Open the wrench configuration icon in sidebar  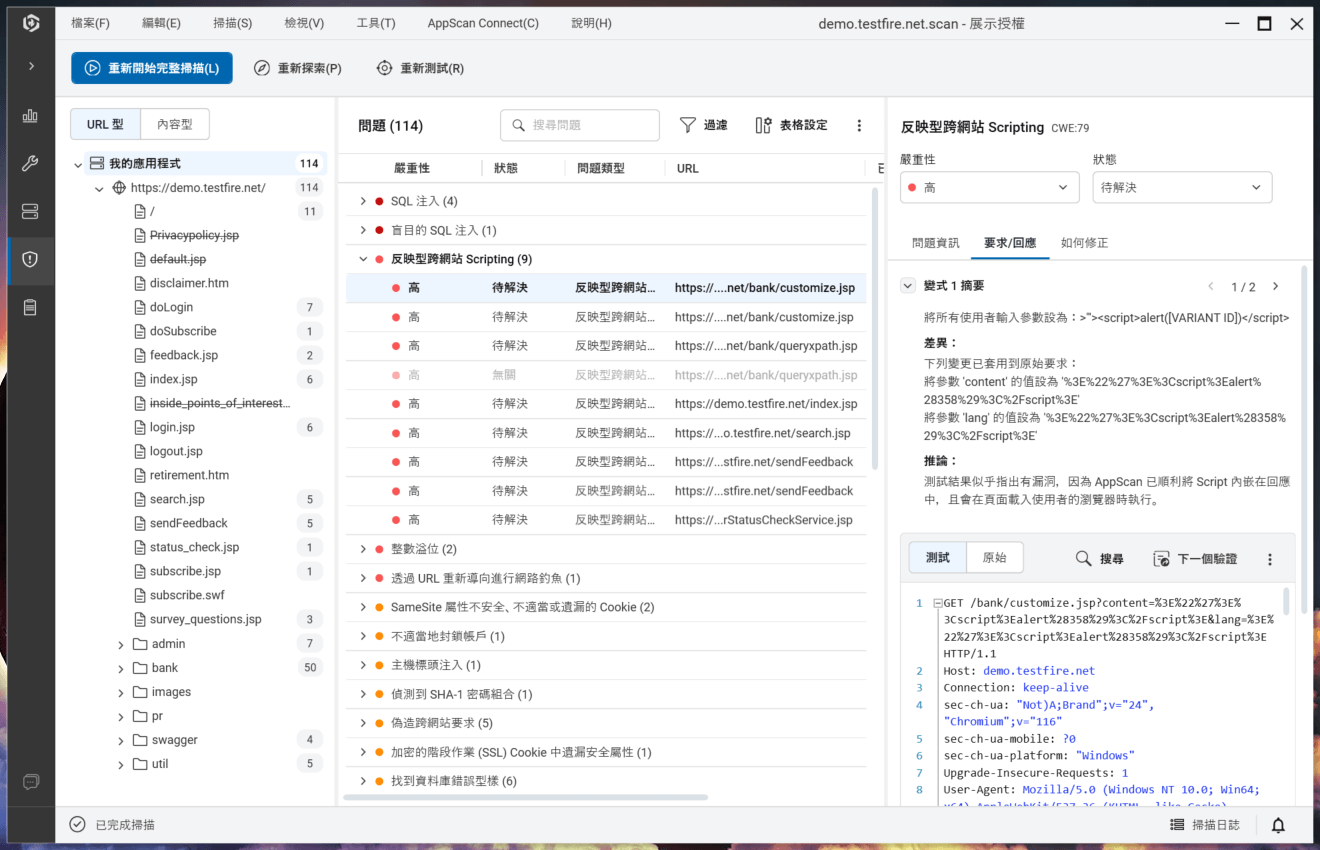coord(30,164)
